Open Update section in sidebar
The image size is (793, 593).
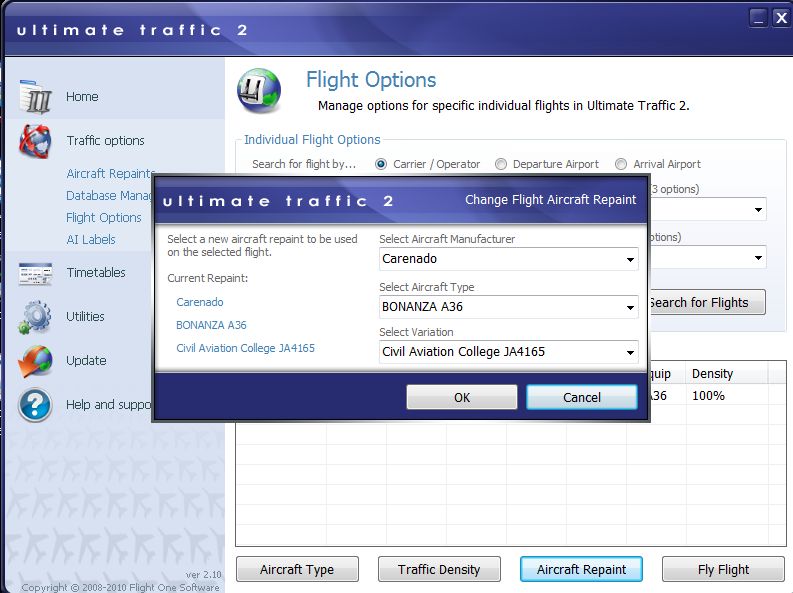click(x=86, y=360)
